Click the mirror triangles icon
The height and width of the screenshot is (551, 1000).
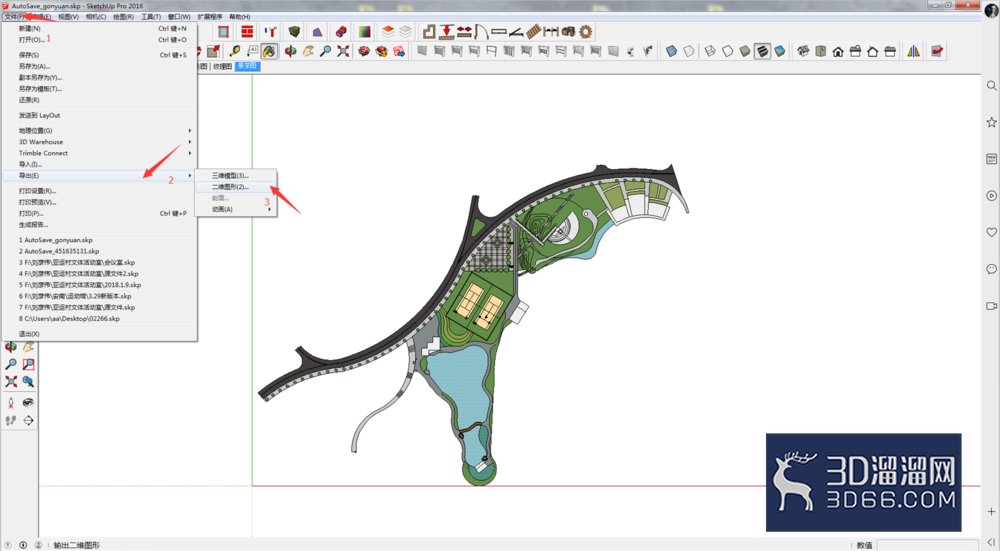click(x=913, y=51)
